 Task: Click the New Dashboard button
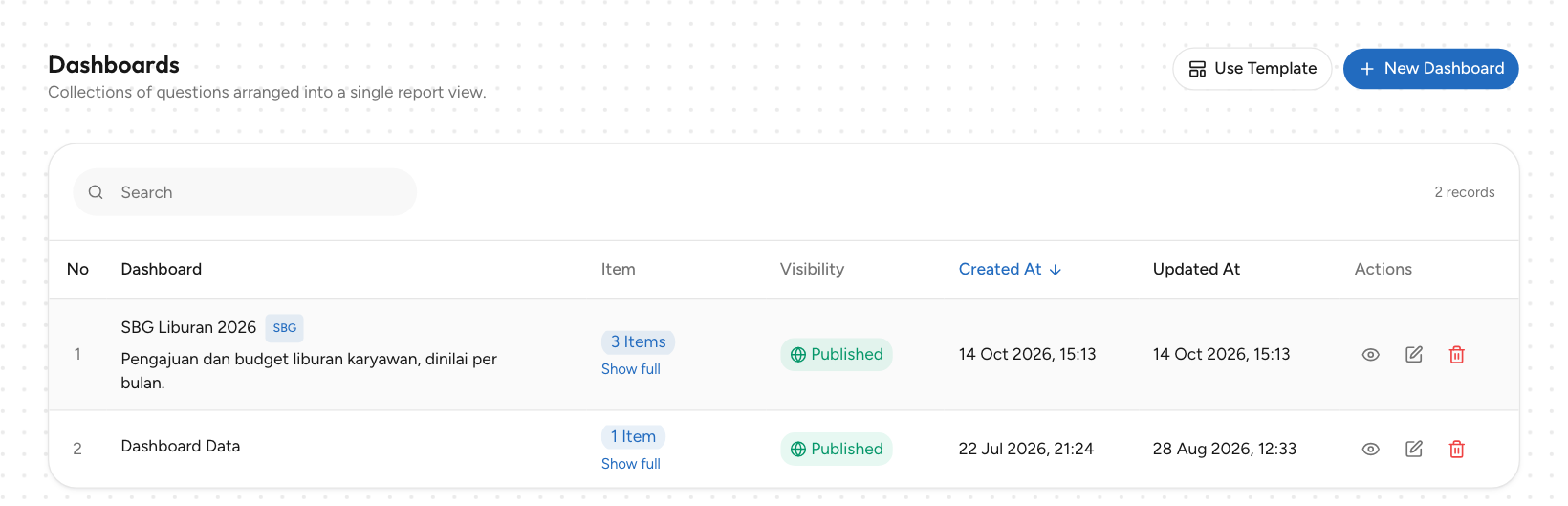(x=1430, y=69)
